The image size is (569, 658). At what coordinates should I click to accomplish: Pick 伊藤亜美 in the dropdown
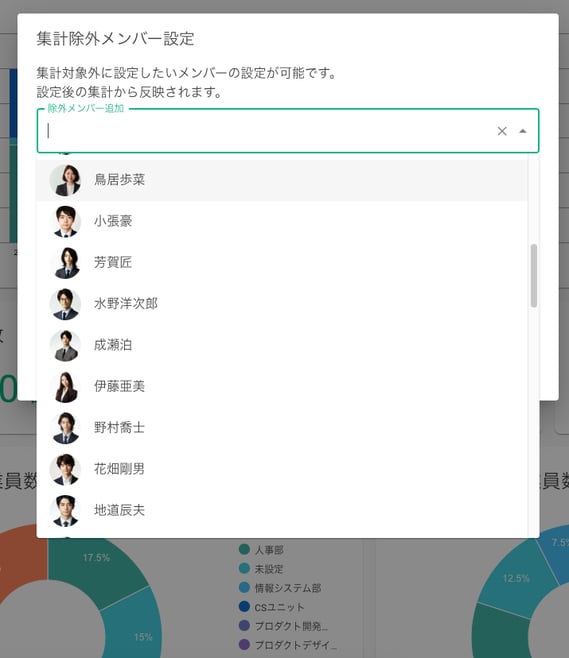282,386
